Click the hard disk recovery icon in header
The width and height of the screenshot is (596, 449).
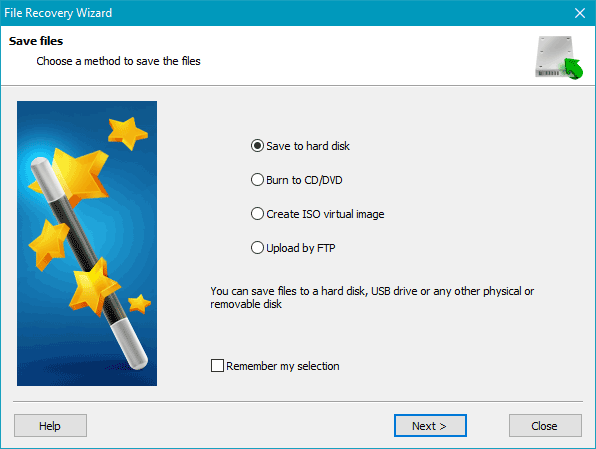pos(559,57)
